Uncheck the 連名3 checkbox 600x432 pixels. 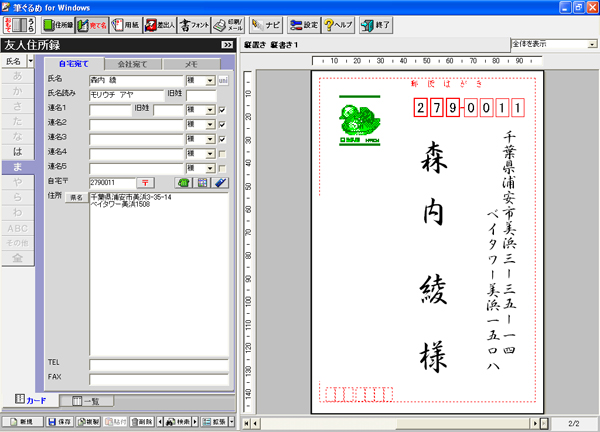(222, 138)
